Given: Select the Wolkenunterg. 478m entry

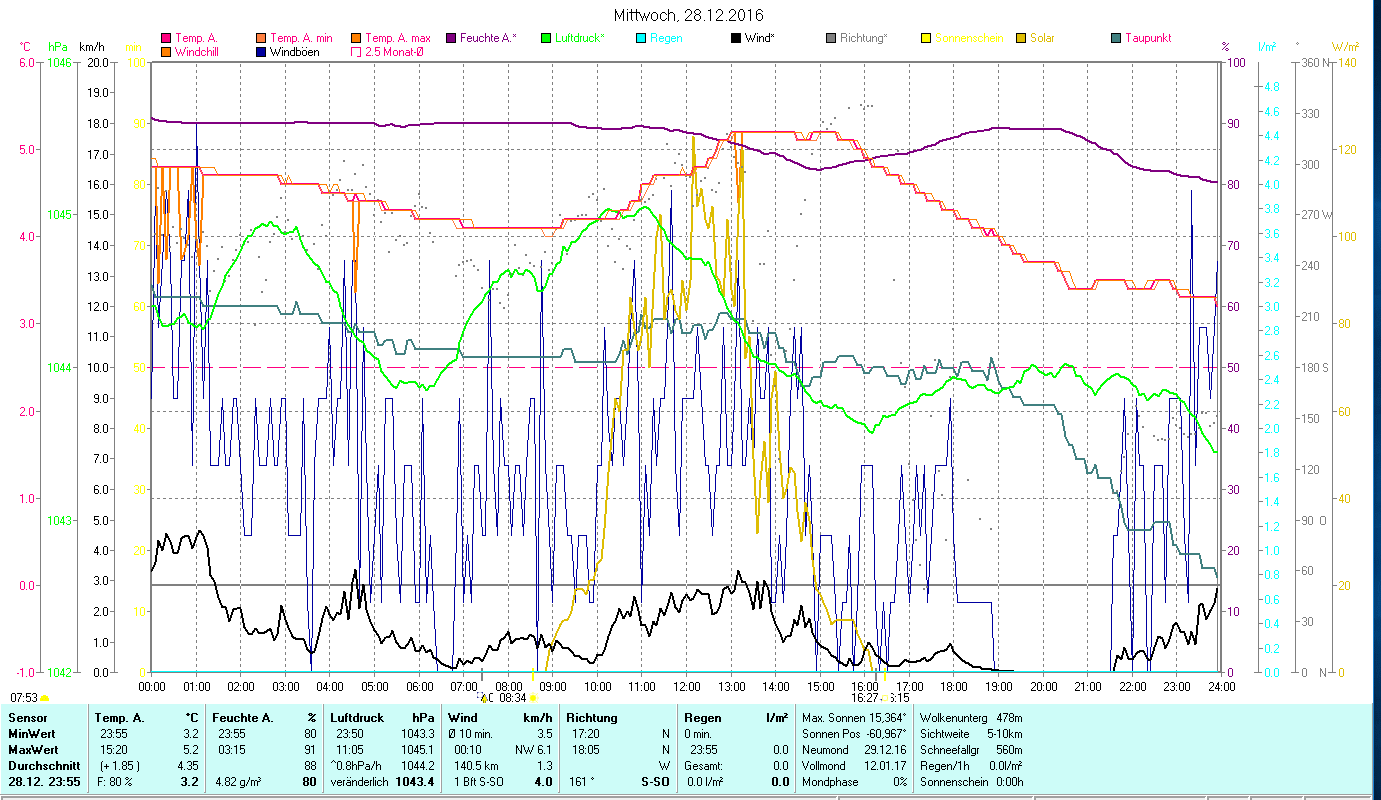Looking at the screenshot, I should (x=970, y=718).
